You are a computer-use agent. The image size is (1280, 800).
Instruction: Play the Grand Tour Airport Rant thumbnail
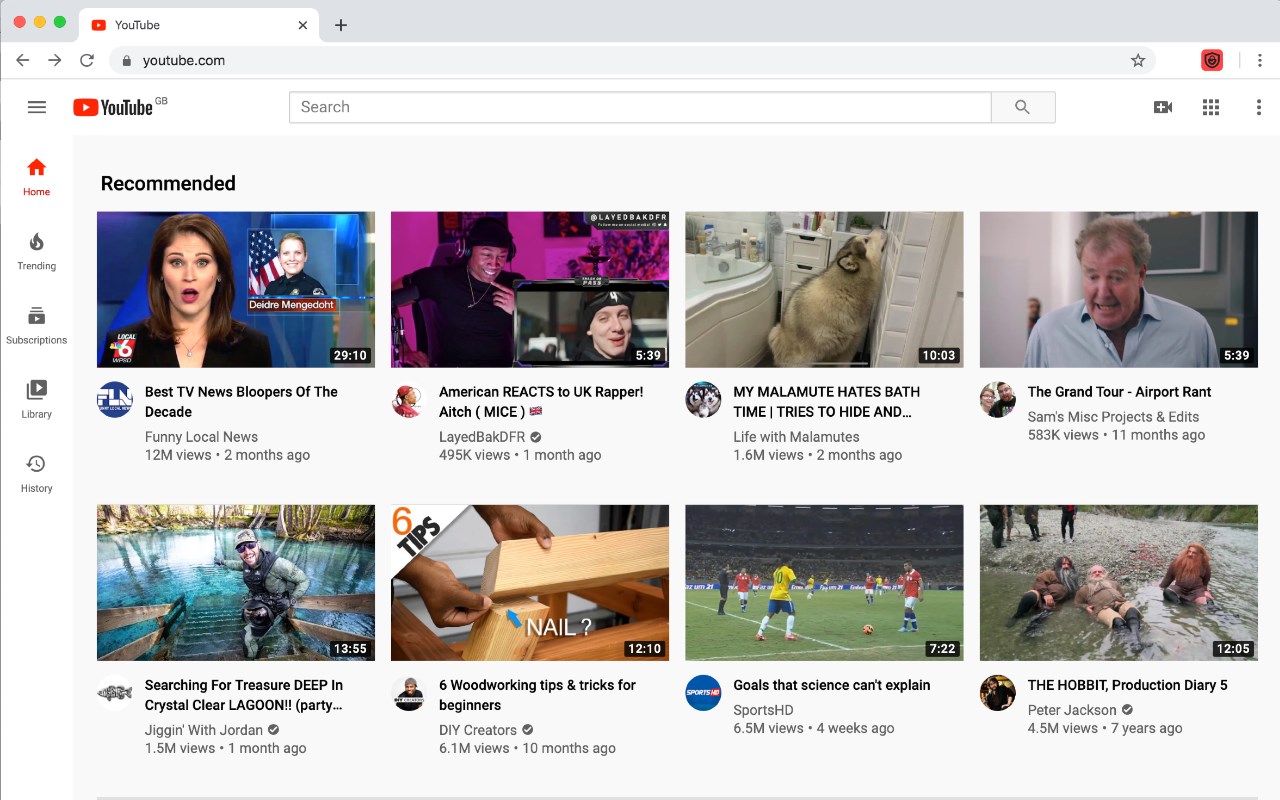(x=1119, y=290)
